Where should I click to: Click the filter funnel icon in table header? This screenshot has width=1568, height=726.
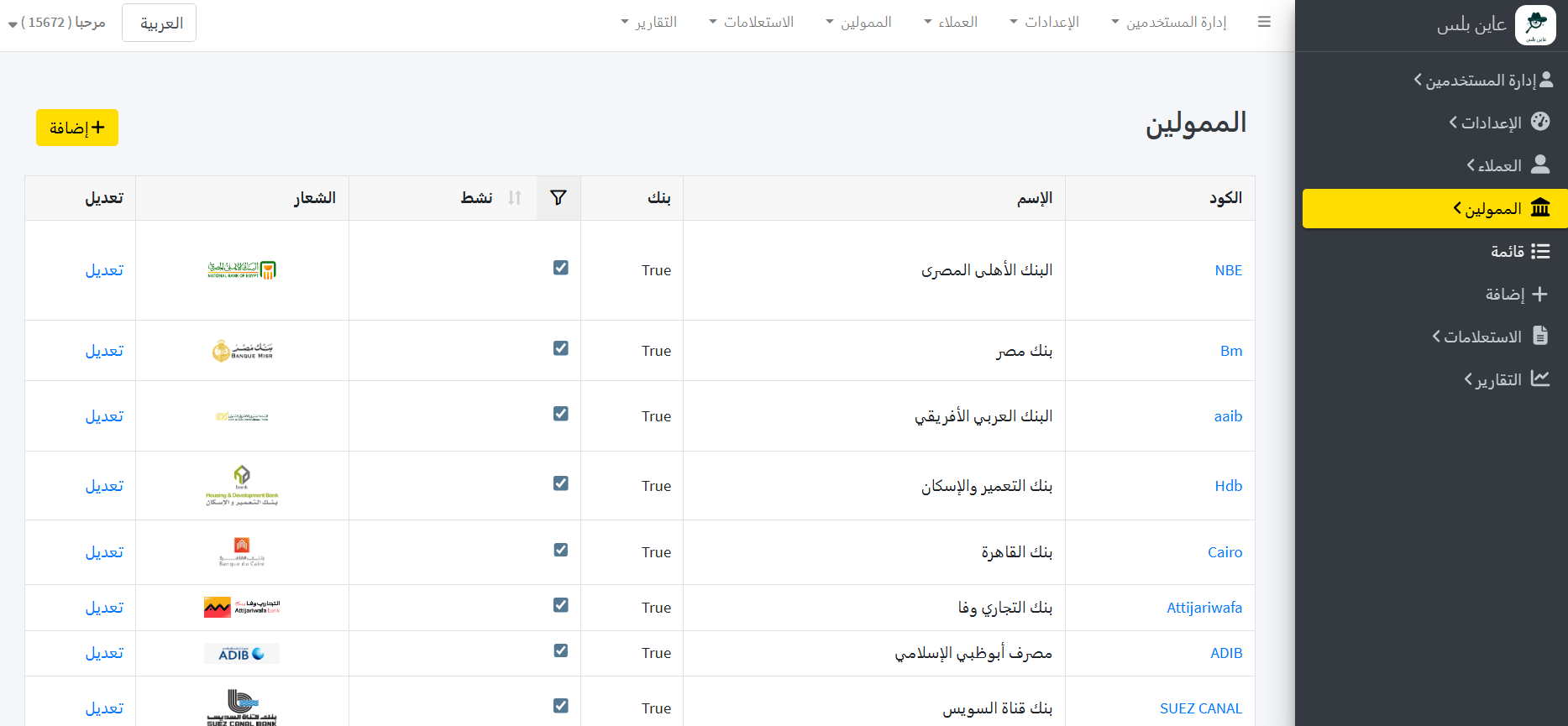(559, 198)
